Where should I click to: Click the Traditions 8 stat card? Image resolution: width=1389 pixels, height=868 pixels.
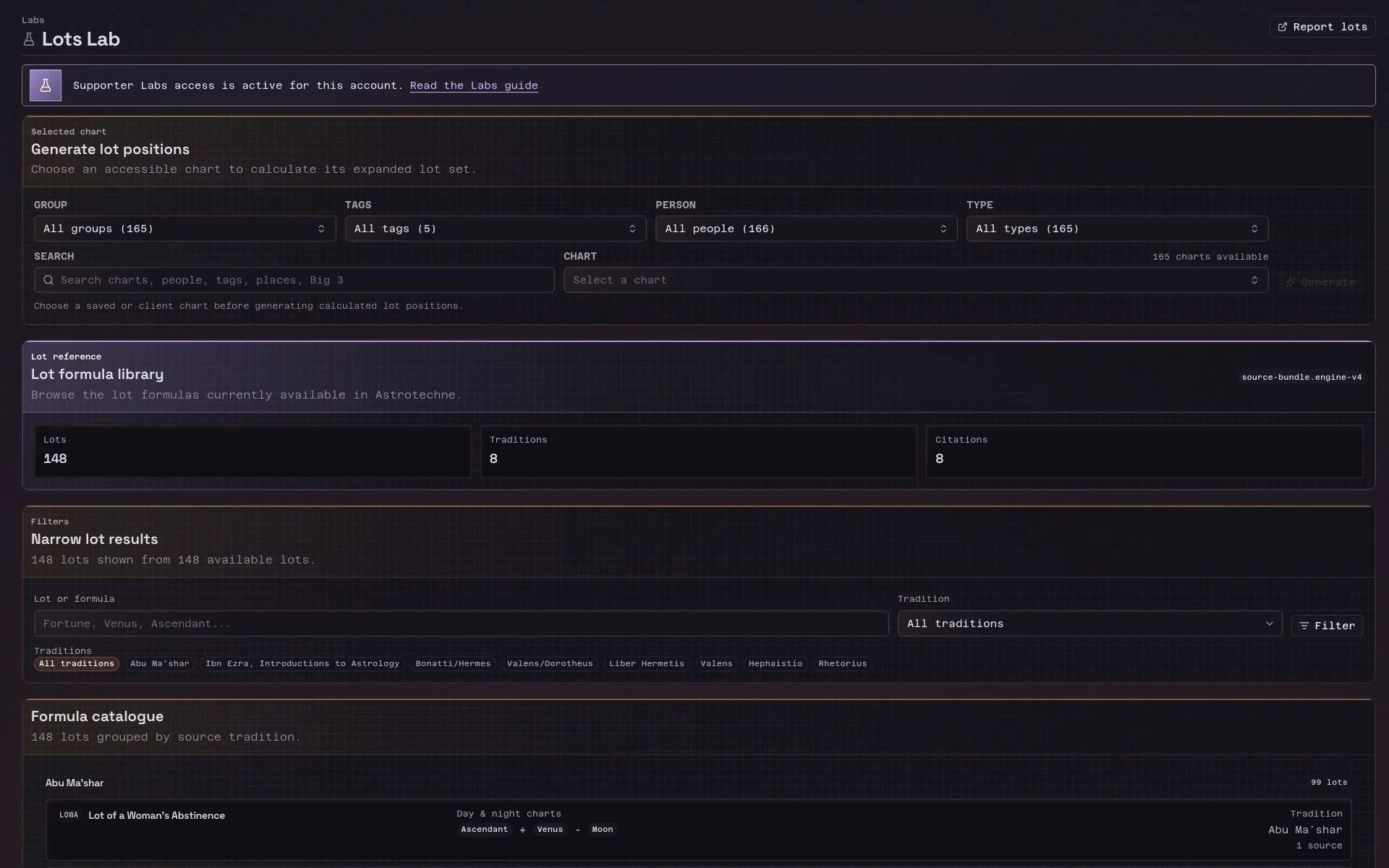[698, 451]
